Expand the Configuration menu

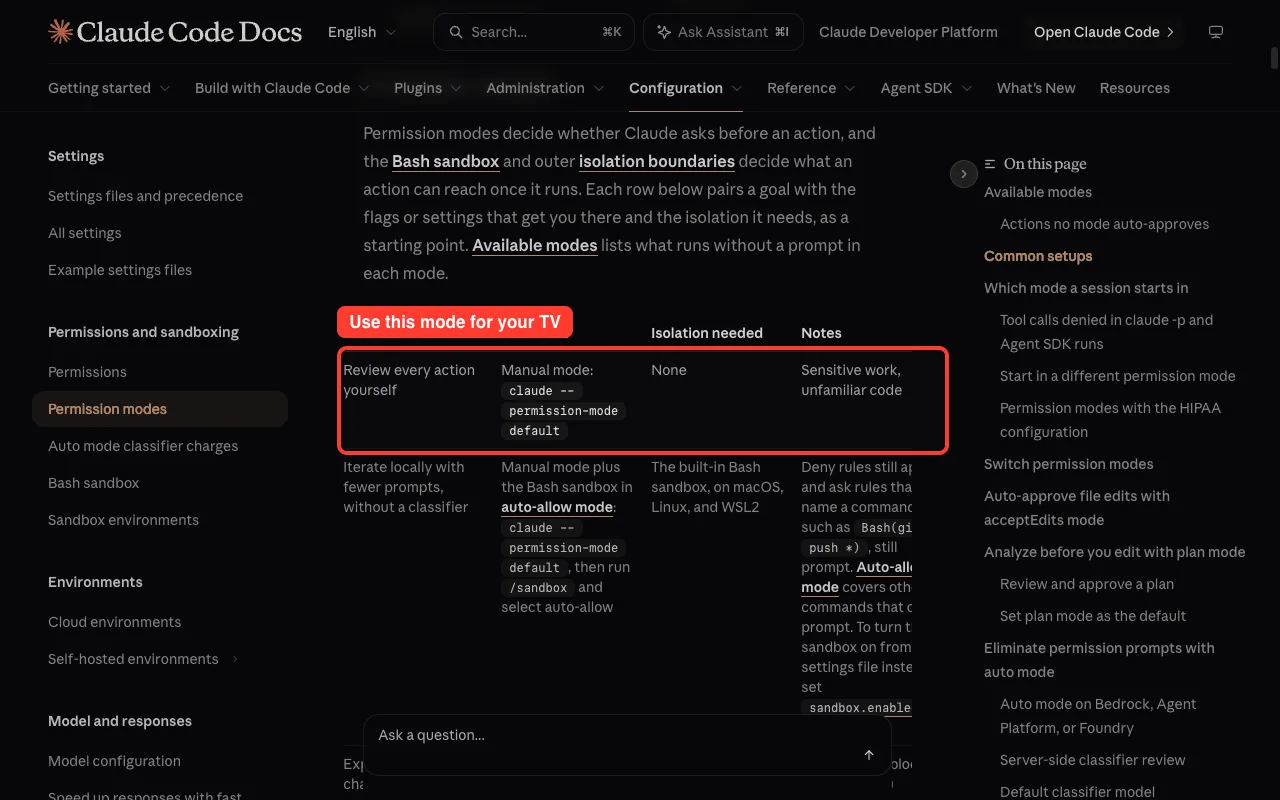[686, 88]
